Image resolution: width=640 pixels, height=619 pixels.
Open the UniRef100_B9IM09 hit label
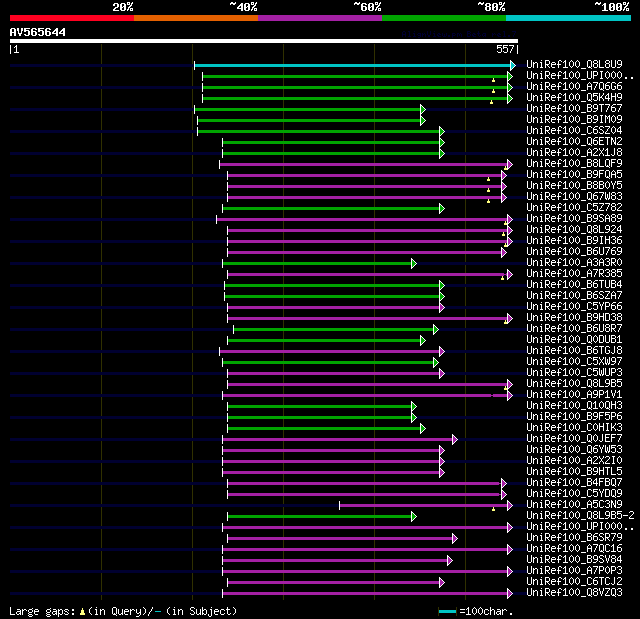[574, 120]
